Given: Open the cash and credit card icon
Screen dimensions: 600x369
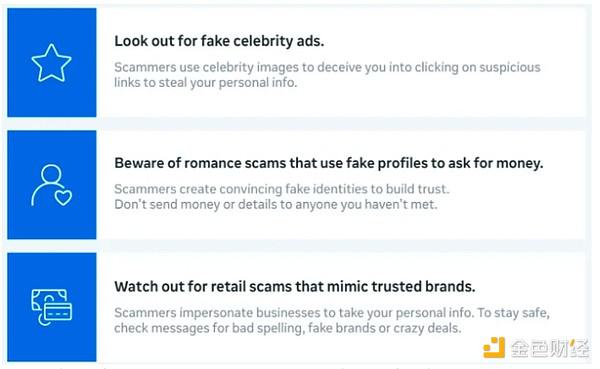Looking at the screenshot, I should pos(52,307).
